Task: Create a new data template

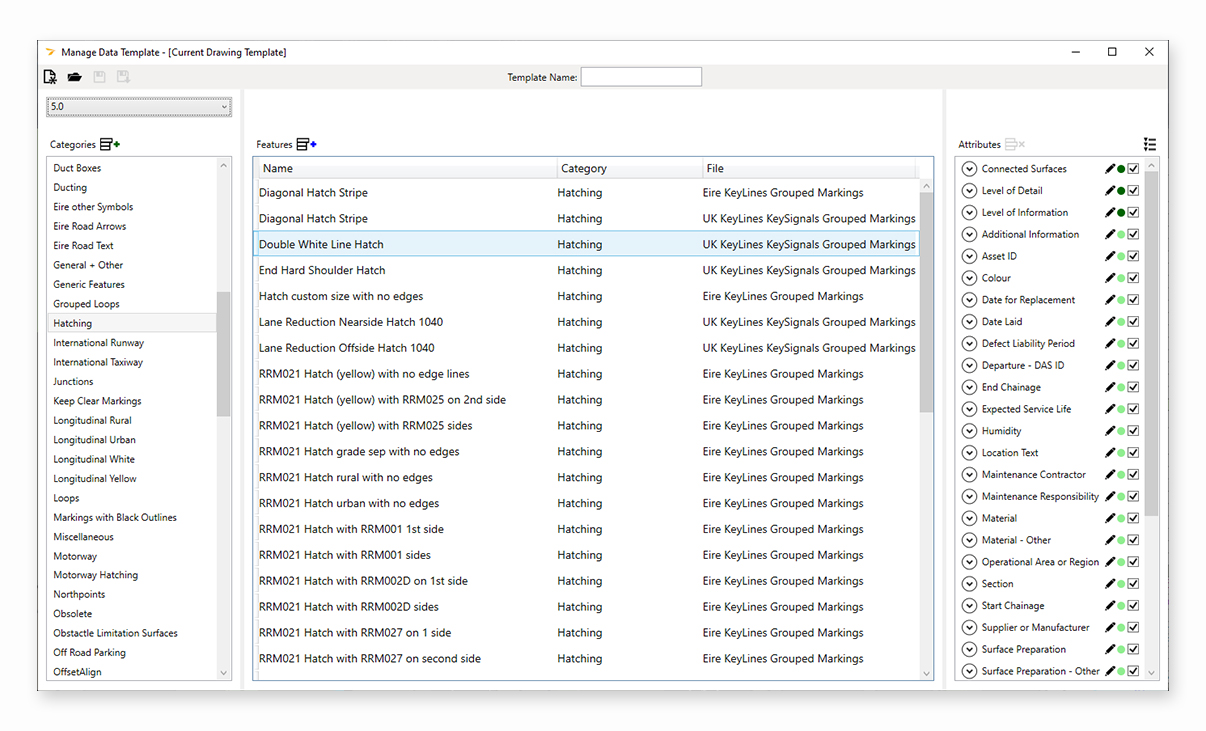Action: click(50, 77)
